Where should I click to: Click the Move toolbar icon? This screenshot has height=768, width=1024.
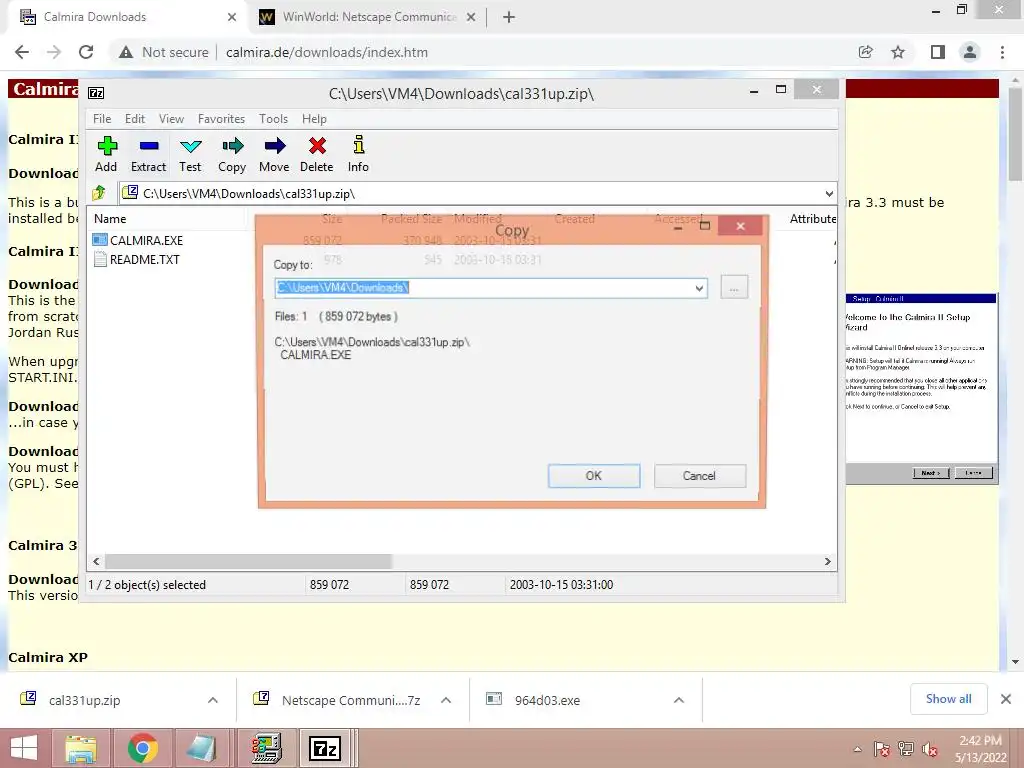tap(274, 154)
